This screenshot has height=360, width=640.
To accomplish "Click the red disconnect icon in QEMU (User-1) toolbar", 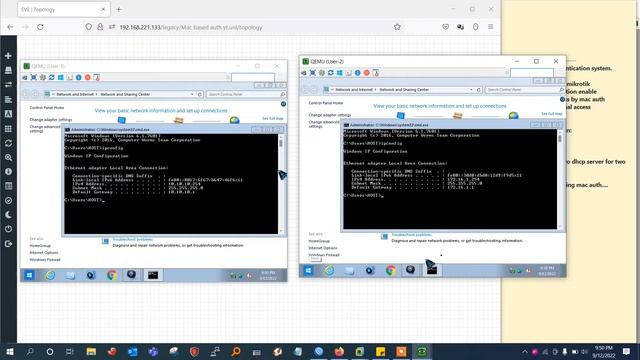I will click(88, 77).
